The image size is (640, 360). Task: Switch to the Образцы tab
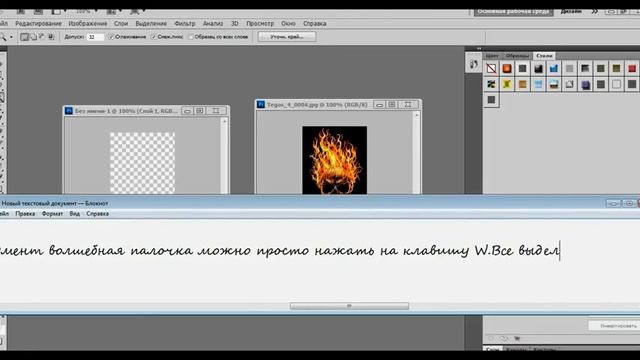point(517,56)
